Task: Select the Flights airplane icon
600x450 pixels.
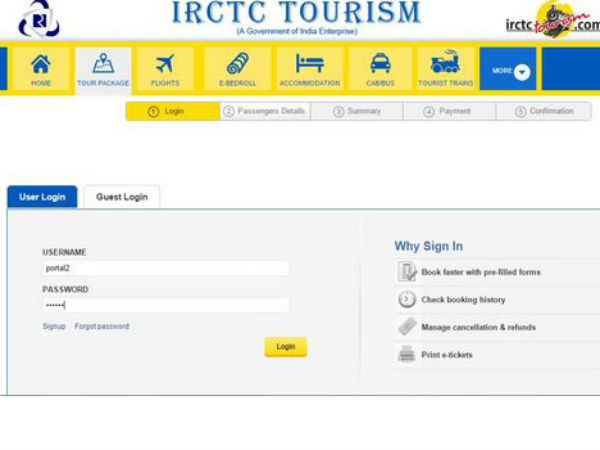Action: tap(165, 69)
